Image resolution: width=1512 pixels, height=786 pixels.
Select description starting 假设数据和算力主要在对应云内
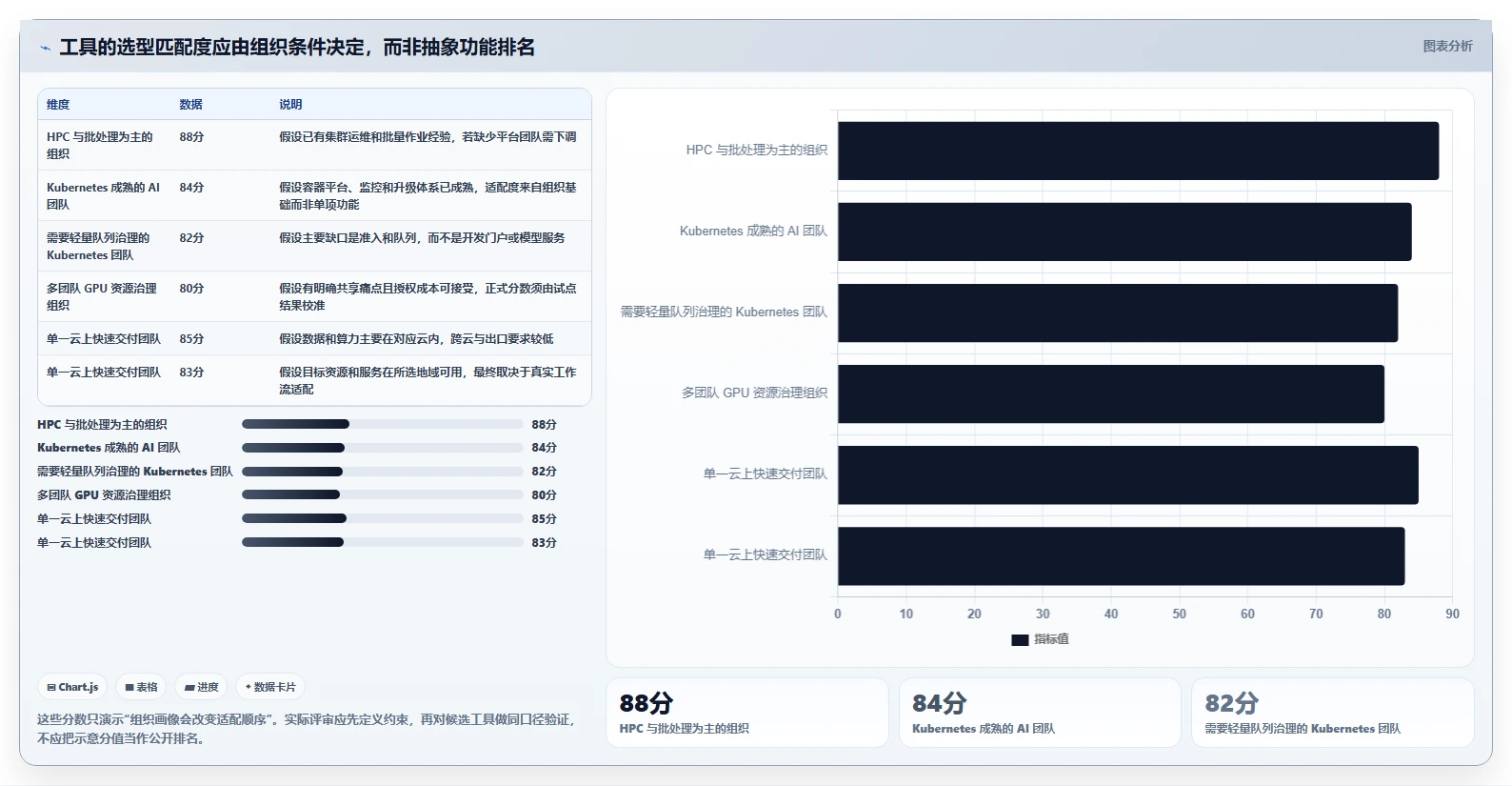click(416, 339)
